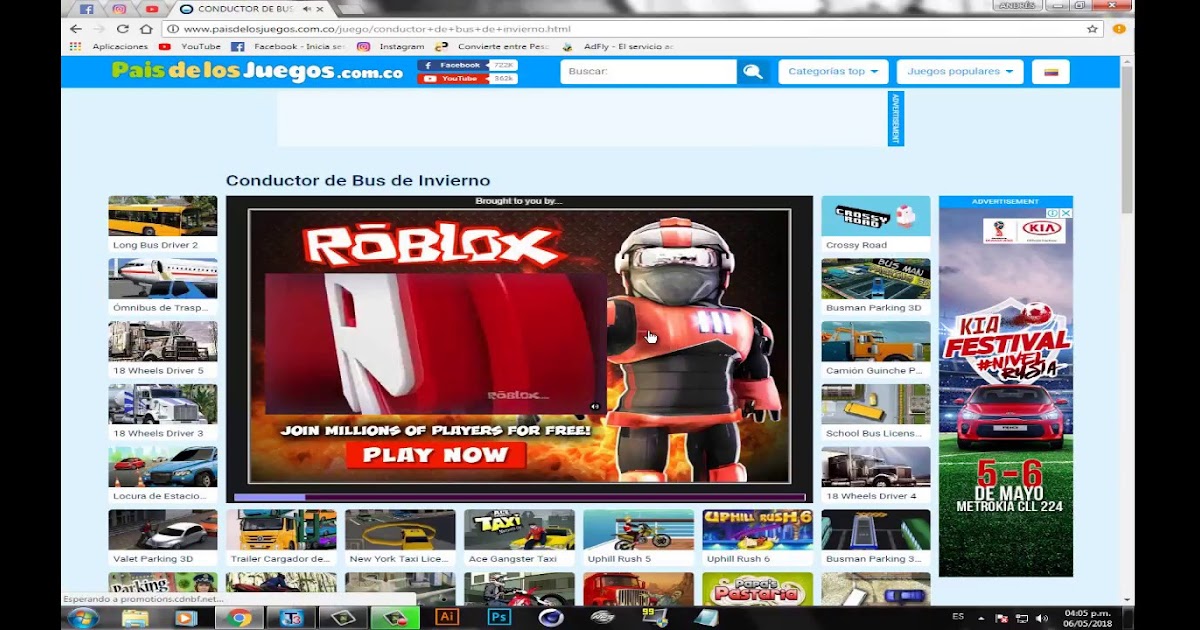Open Convierte entre Pesos bookmark
This screenshot has height=630, width=1200.
point(492,47)
